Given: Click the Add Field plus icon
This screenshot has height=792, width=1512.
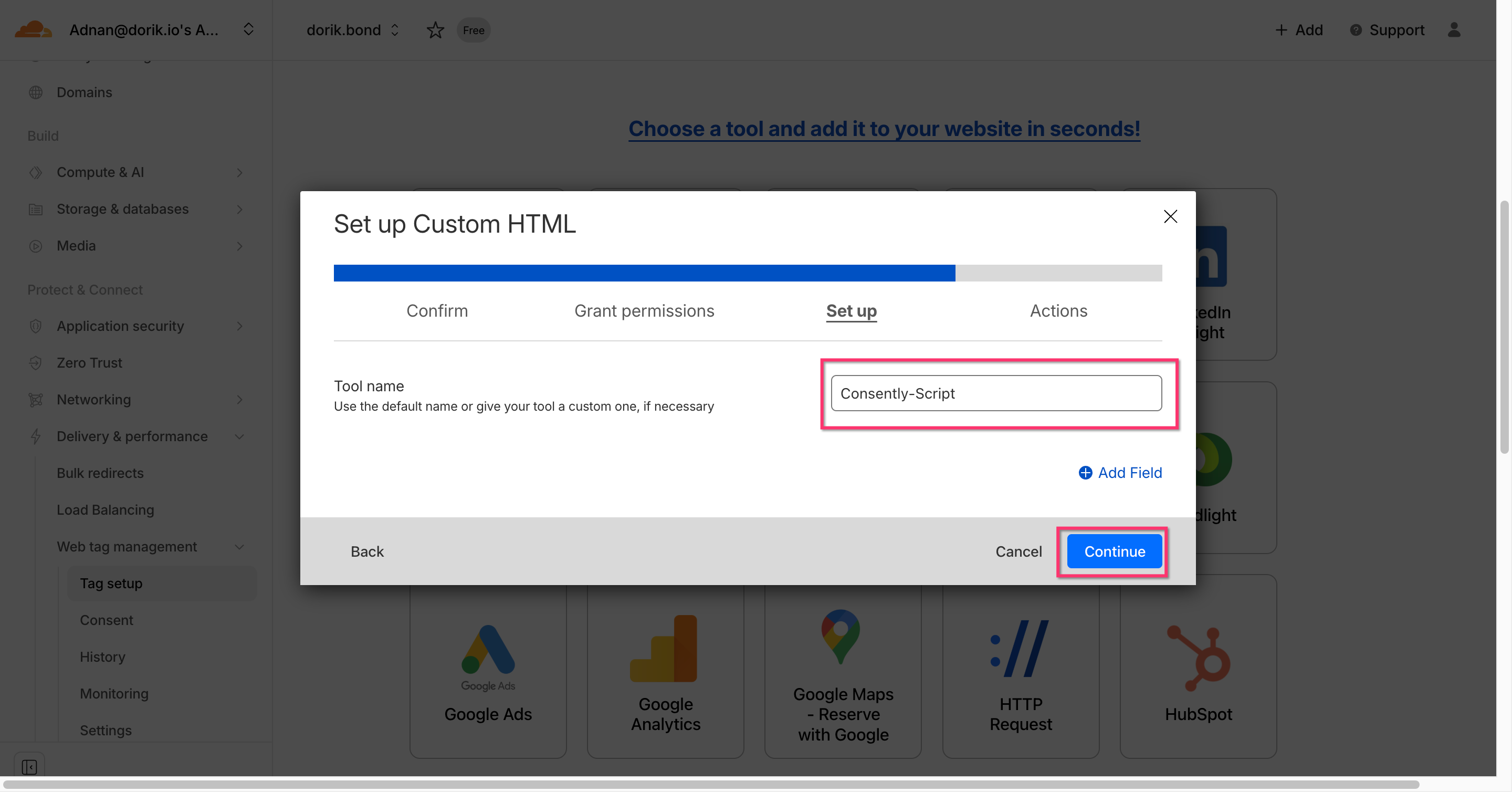Looking at the screenshot, I should pos(1085,473).
